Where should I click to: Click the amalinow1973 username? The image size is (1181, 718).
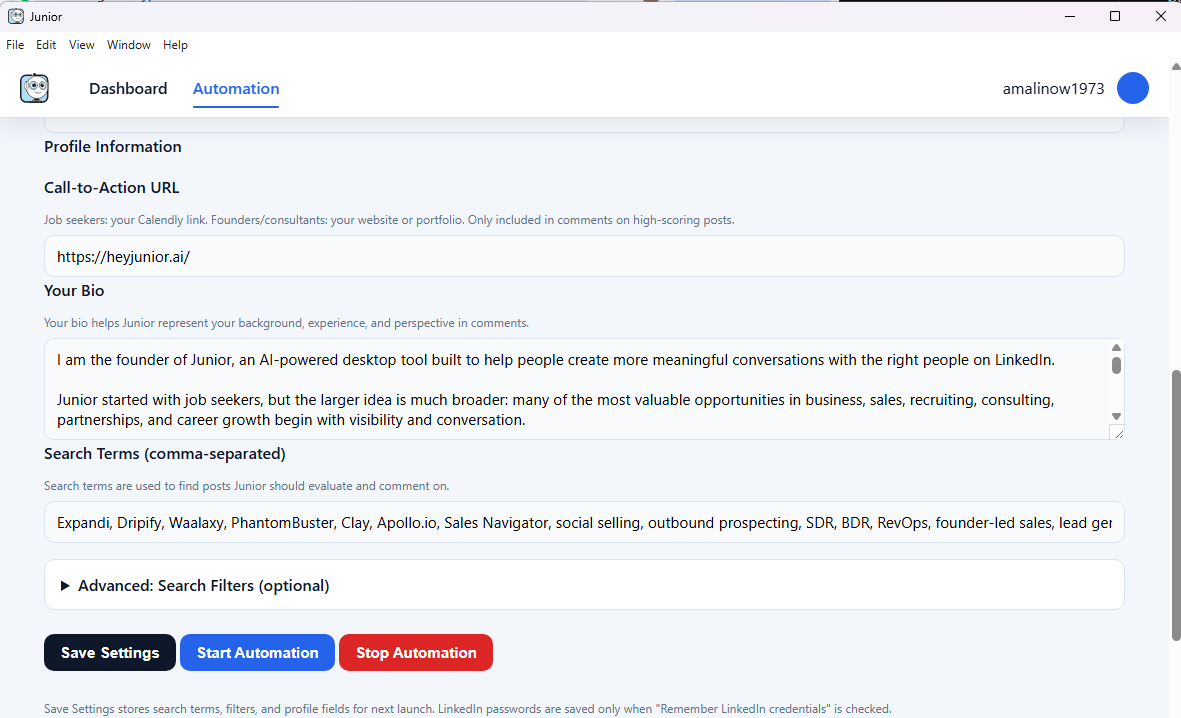tap(1053, 88)
